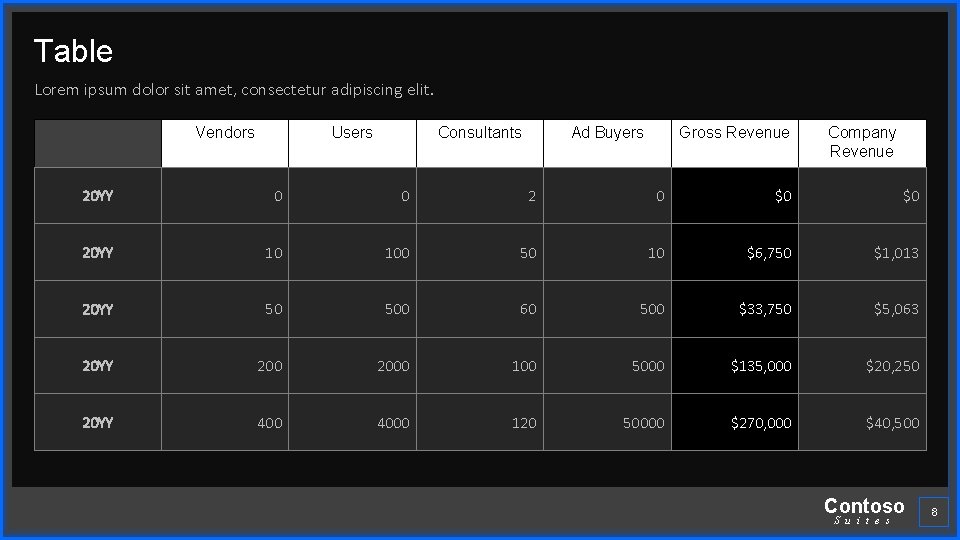The height and width of the screenshot is (540, 960).
Task: Click the first 20YY row label
Action: 98,196
